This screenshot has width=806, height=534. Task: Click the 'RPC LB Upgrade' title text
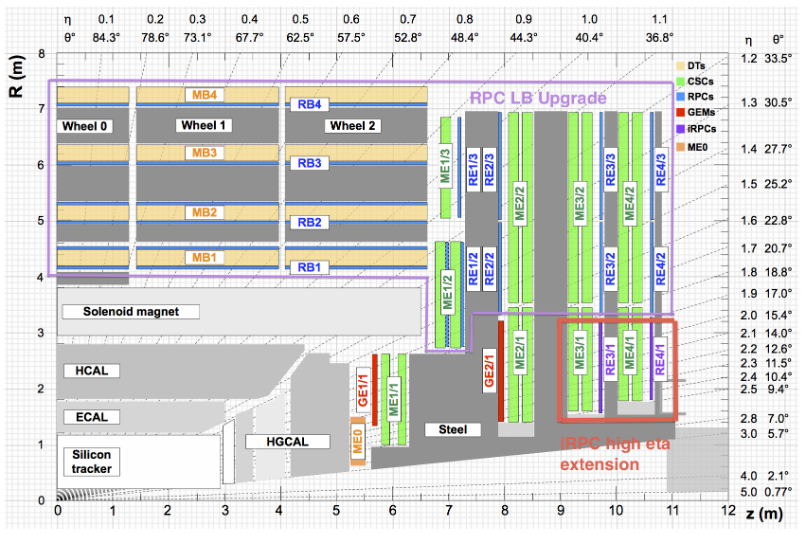538,98
